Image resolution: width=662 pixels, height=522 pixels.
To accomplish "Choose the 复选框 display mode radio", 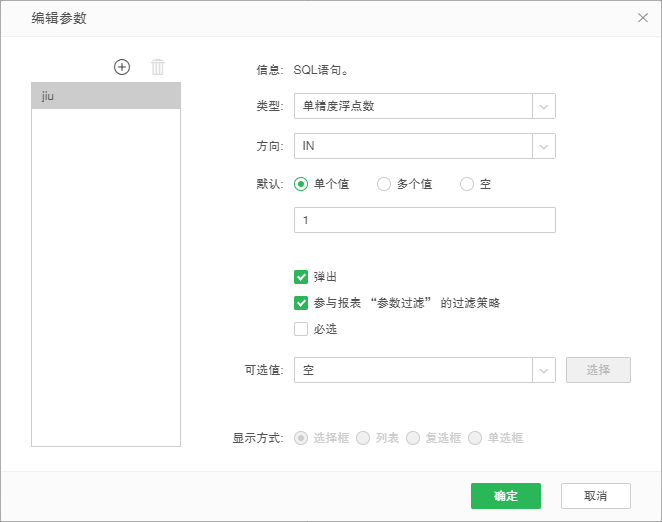I will [414, 438].
